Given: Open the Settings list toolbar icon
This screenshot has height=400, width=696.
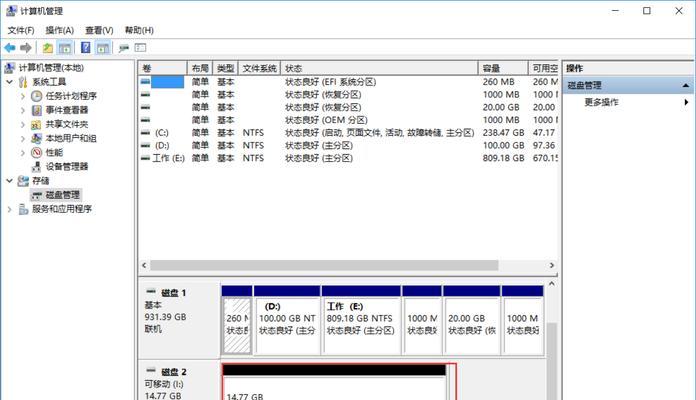Looking at the screenshot, I should pyautogui.click(x=140, y=48).
